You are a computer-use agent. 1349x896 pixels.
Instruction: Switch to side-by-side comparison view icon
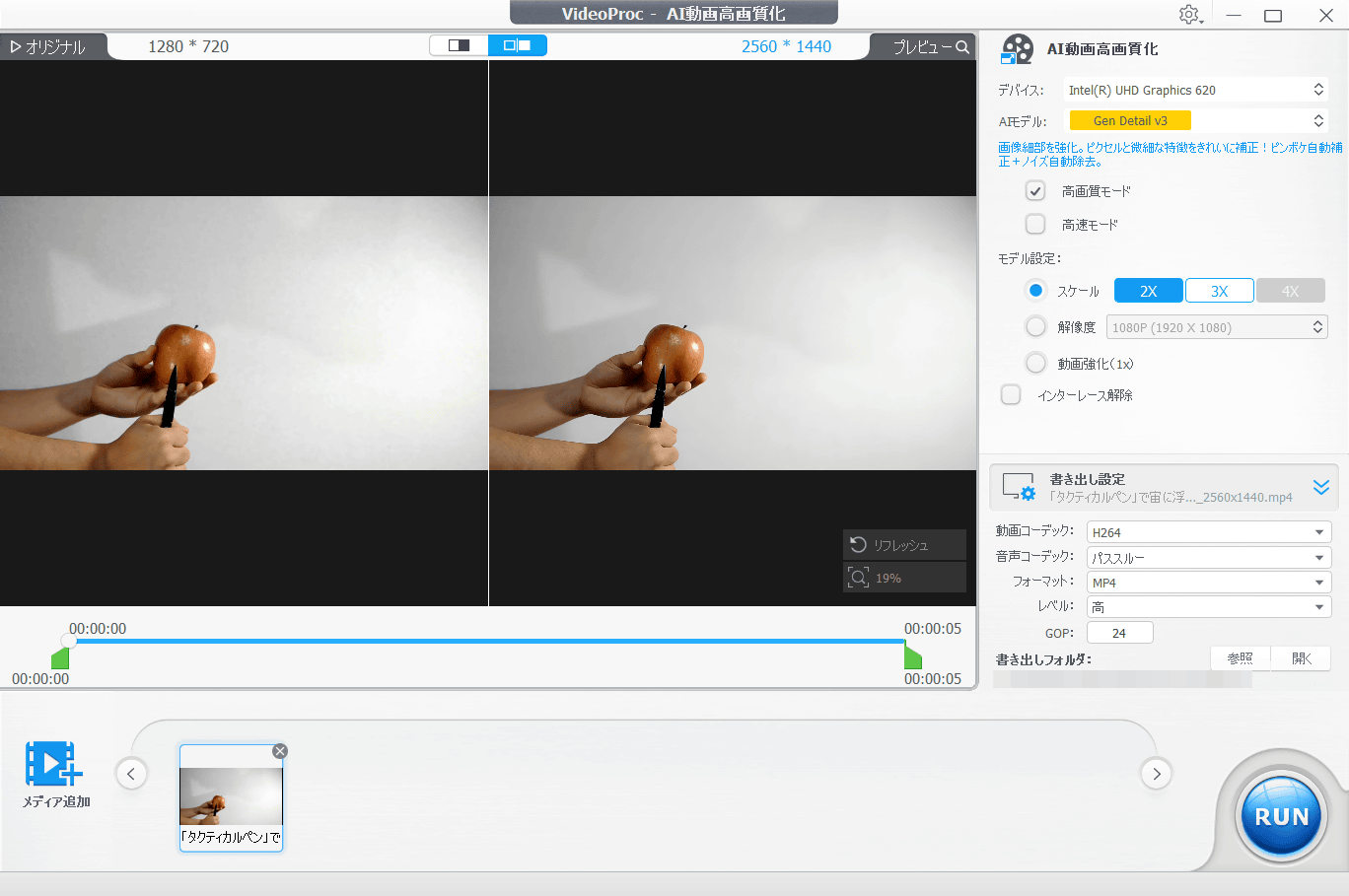(517, 45)
